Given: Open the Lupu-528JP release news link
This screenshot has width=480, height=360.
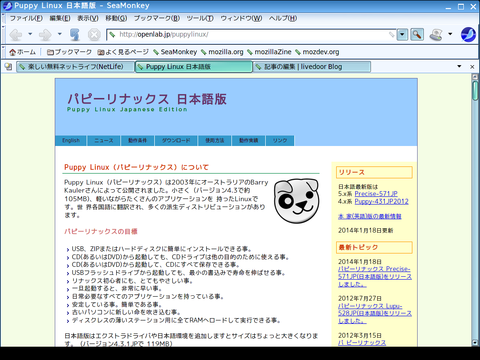Looking at the screenshot, I should 375,313.
